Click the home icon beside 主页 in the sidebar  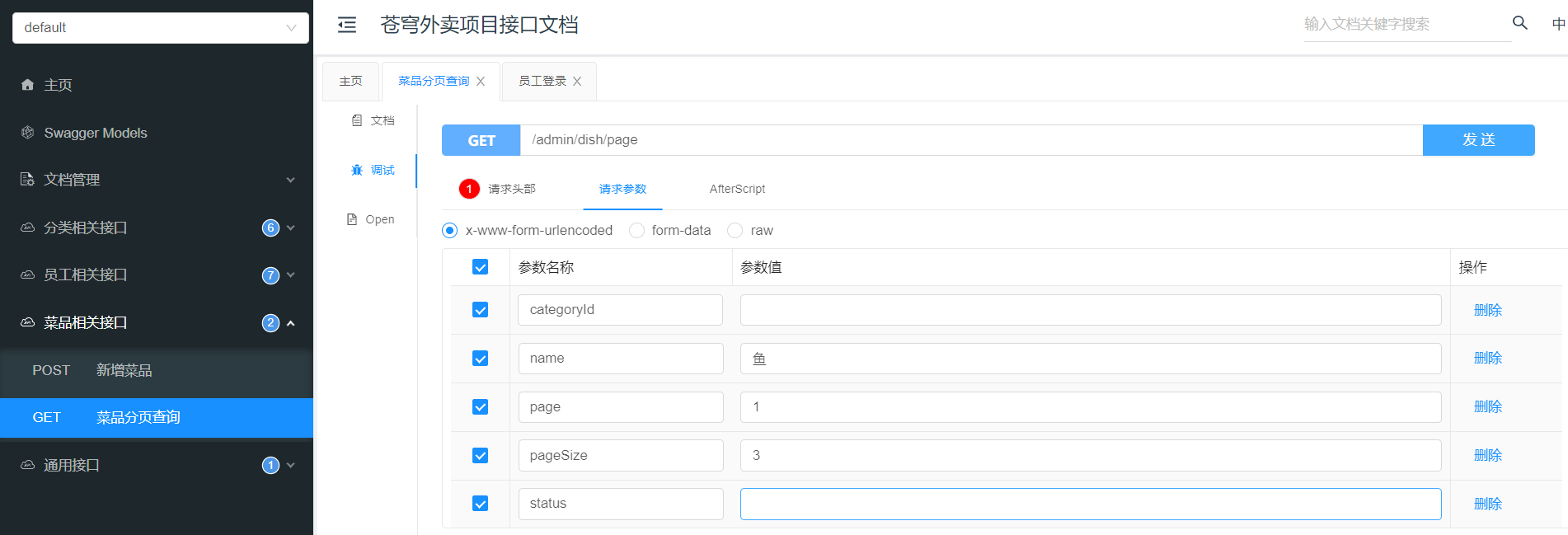pyautogui.click(x=27, y=85)
